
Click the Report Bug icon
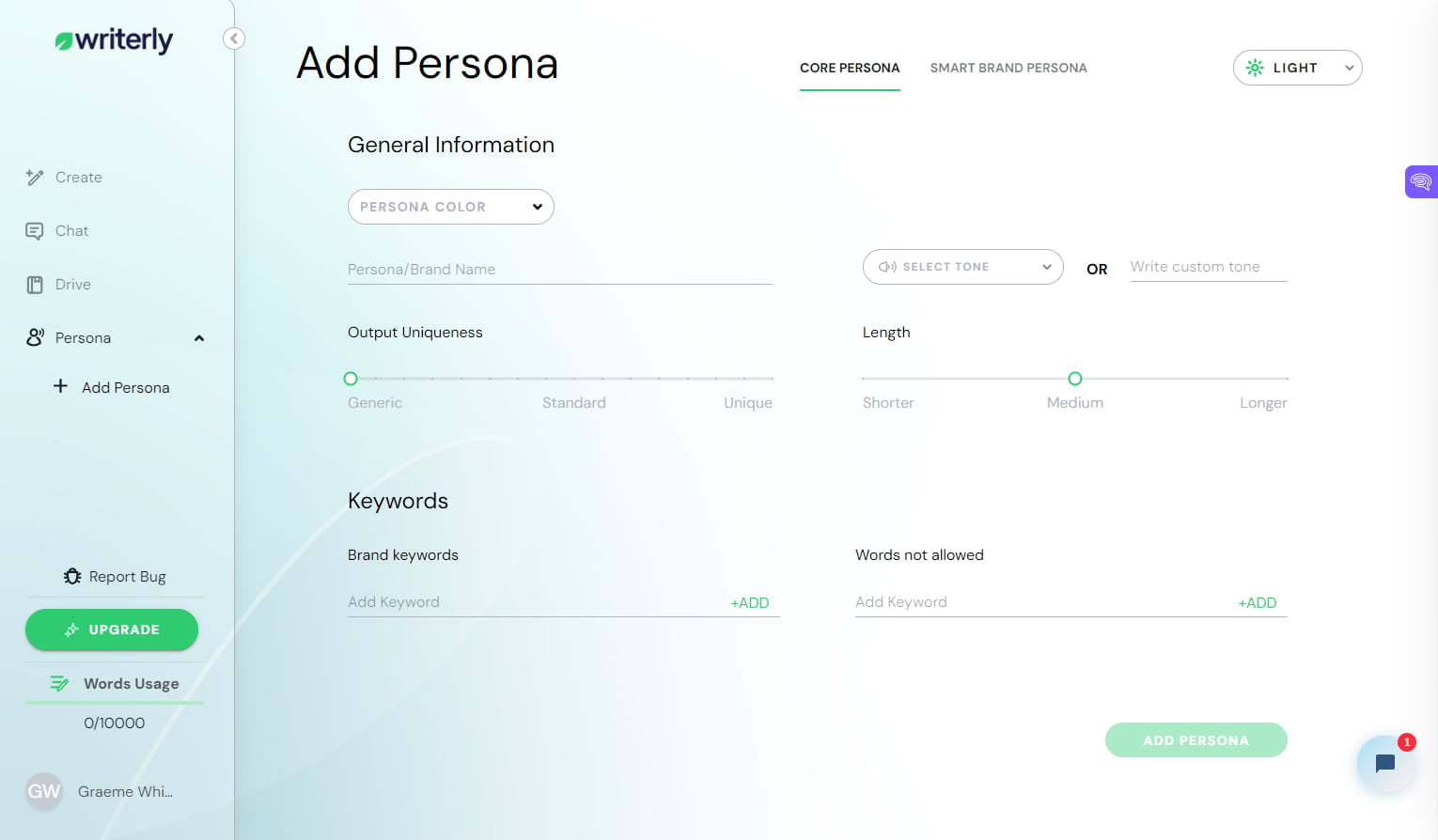coord(72,576)
